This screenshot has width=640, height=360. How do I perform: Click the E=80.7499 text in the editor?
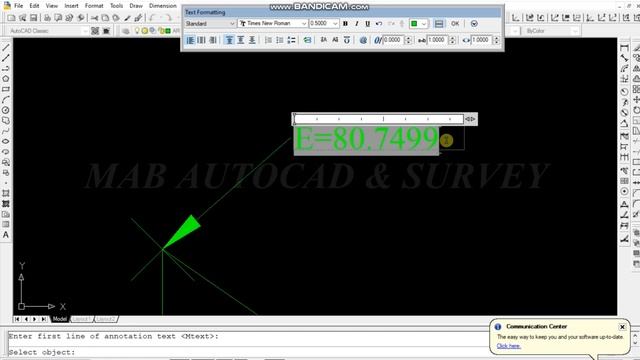(x=366, y=139)
